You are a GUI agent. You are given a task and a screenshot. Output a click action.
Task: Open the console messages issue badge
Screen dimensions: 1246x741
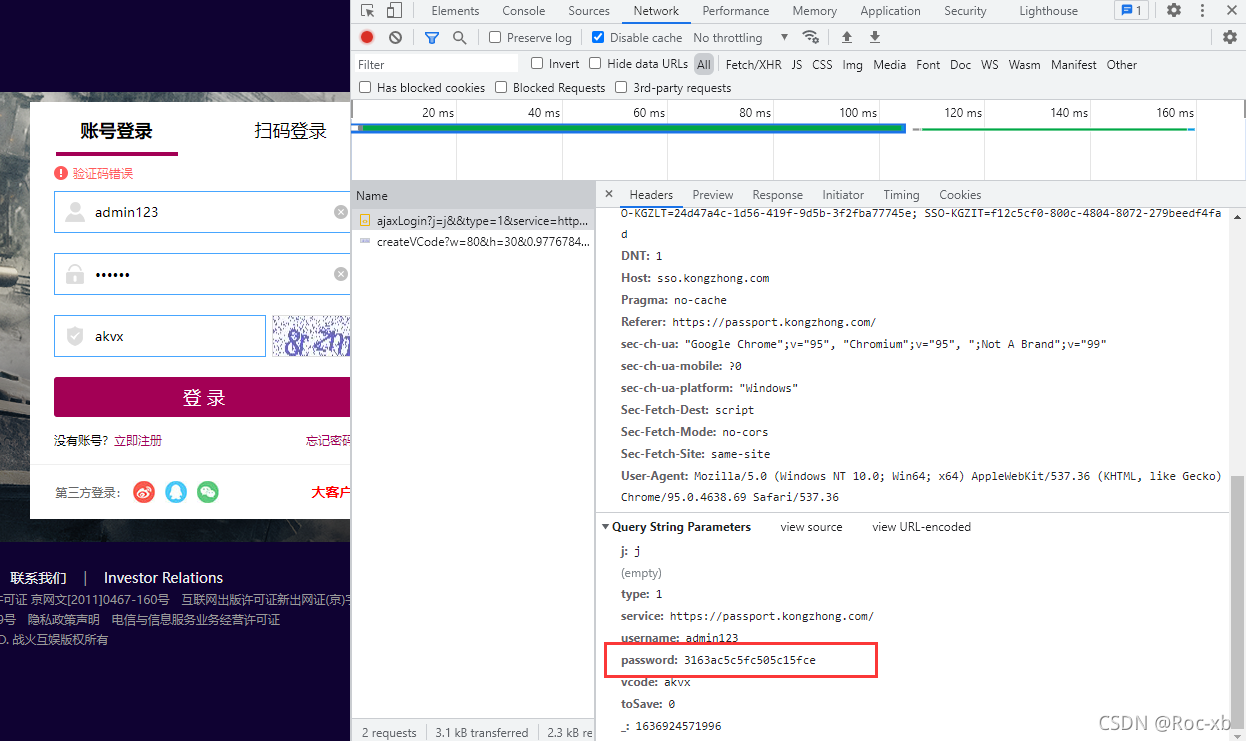click(1131, 11)
